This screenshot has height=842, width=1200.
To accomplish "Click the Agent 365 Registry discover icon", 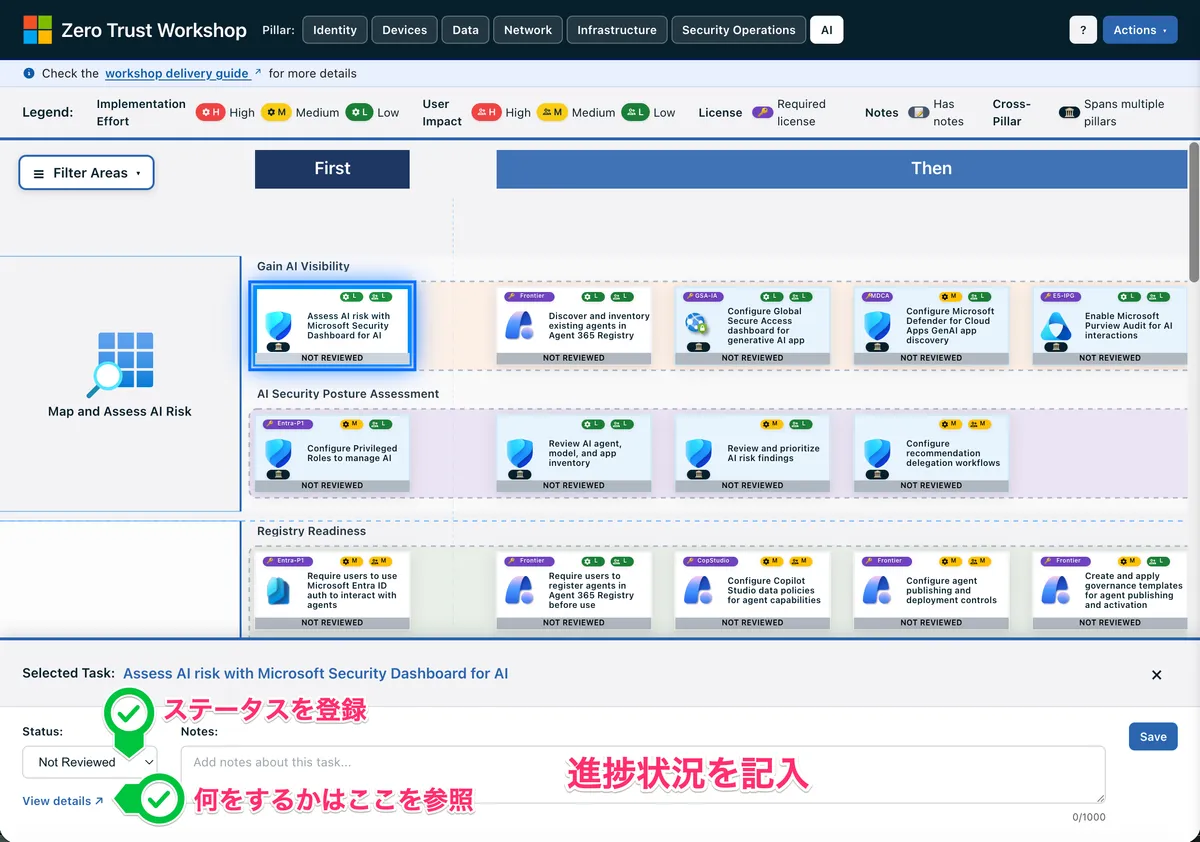I will tap(518, 325).
